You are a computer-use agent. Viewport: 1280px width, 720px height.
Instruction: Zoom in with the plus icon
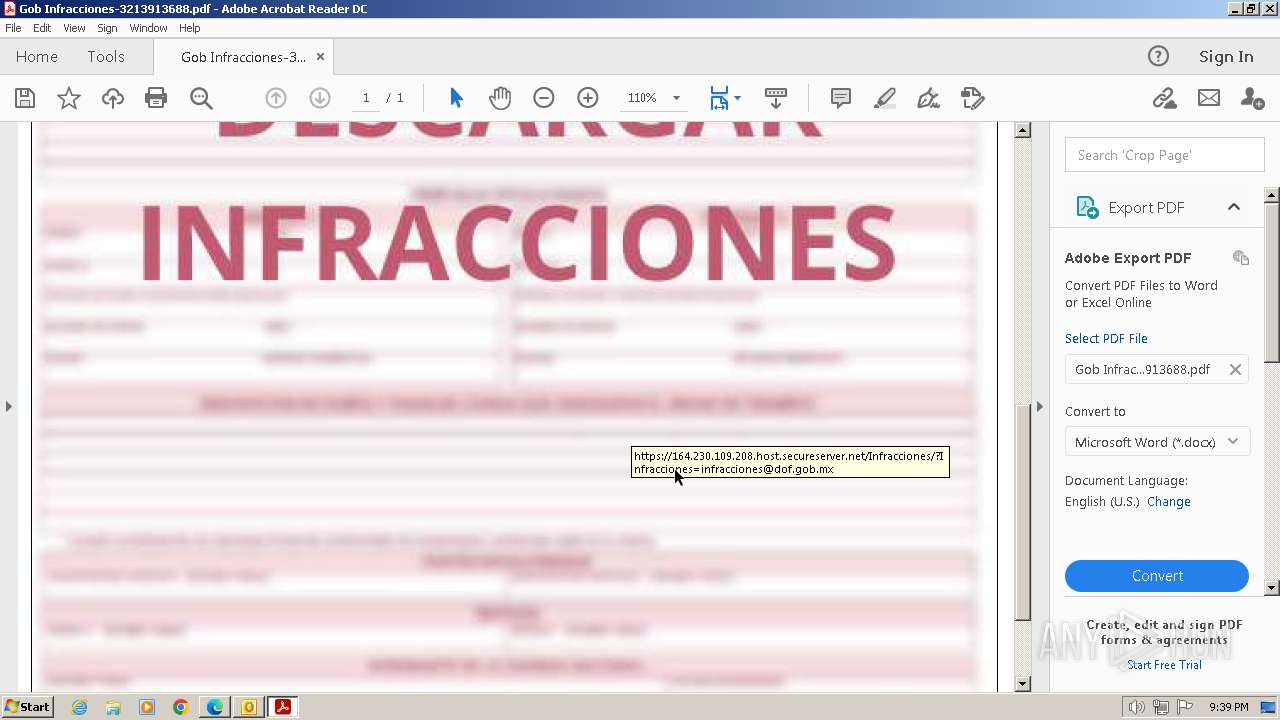[588, 98]
